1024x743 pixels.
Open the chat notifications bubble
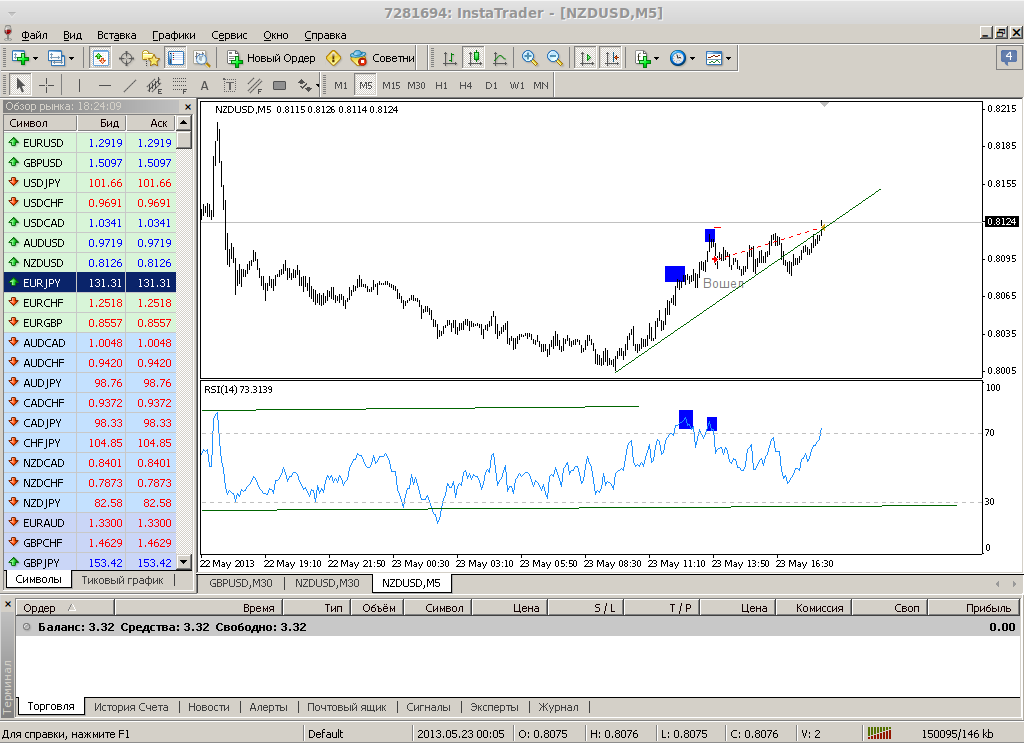tap(1008, 57)
